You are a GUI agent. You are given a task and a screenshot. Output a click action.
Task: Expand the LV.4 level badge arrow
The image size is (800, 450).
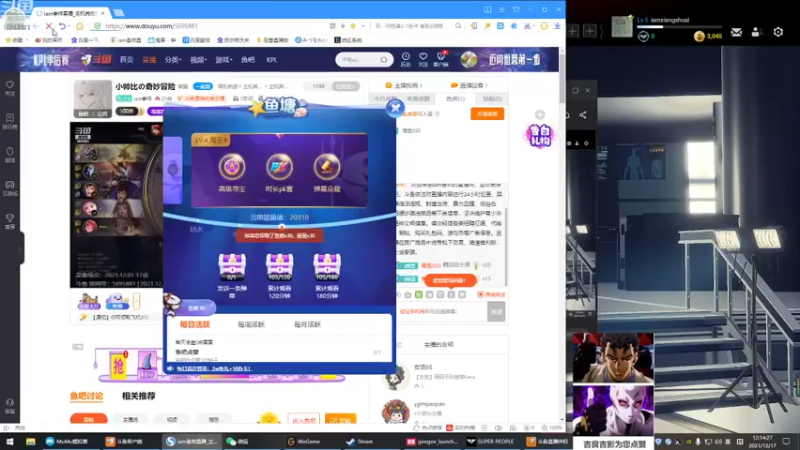211,140
